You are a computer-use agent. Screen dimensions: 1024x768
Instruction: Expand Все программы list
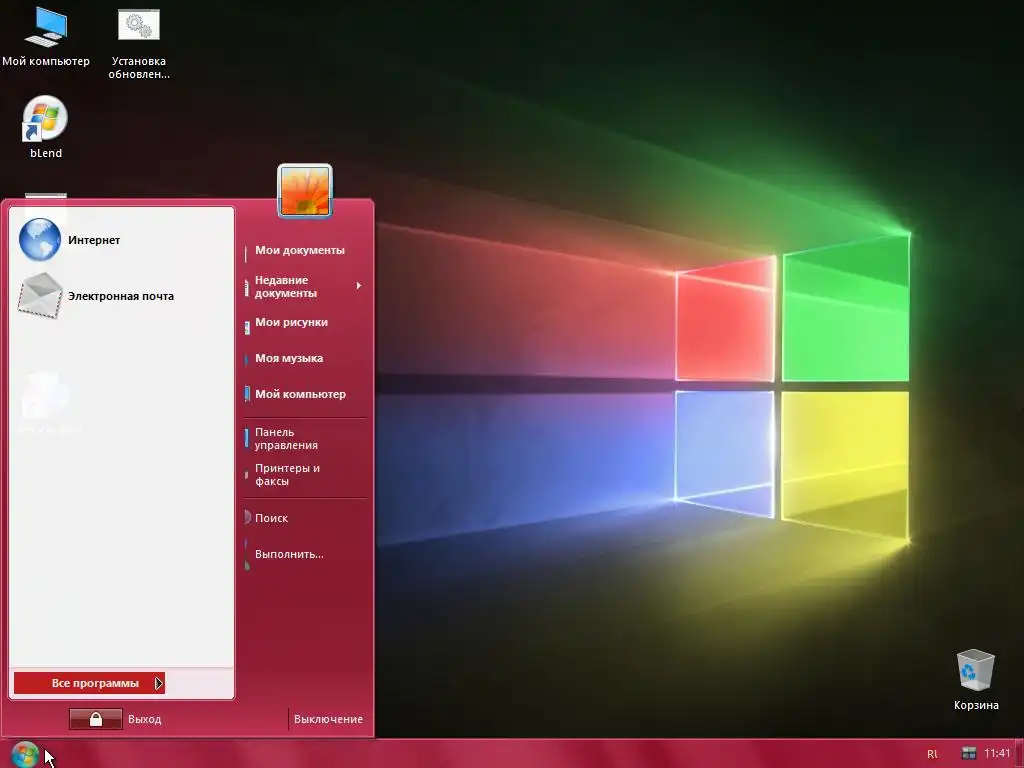pyautogui.click(x=89, y=683)
